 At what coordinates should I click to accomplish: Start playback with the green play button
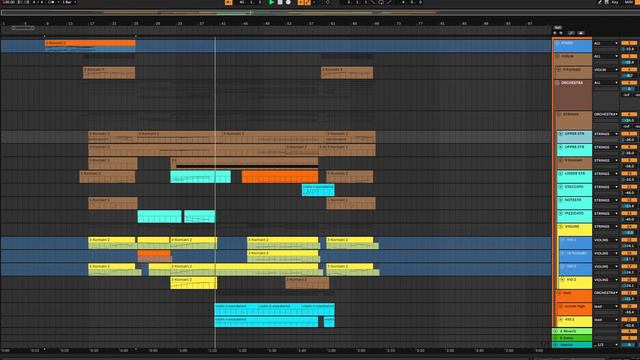271,2
